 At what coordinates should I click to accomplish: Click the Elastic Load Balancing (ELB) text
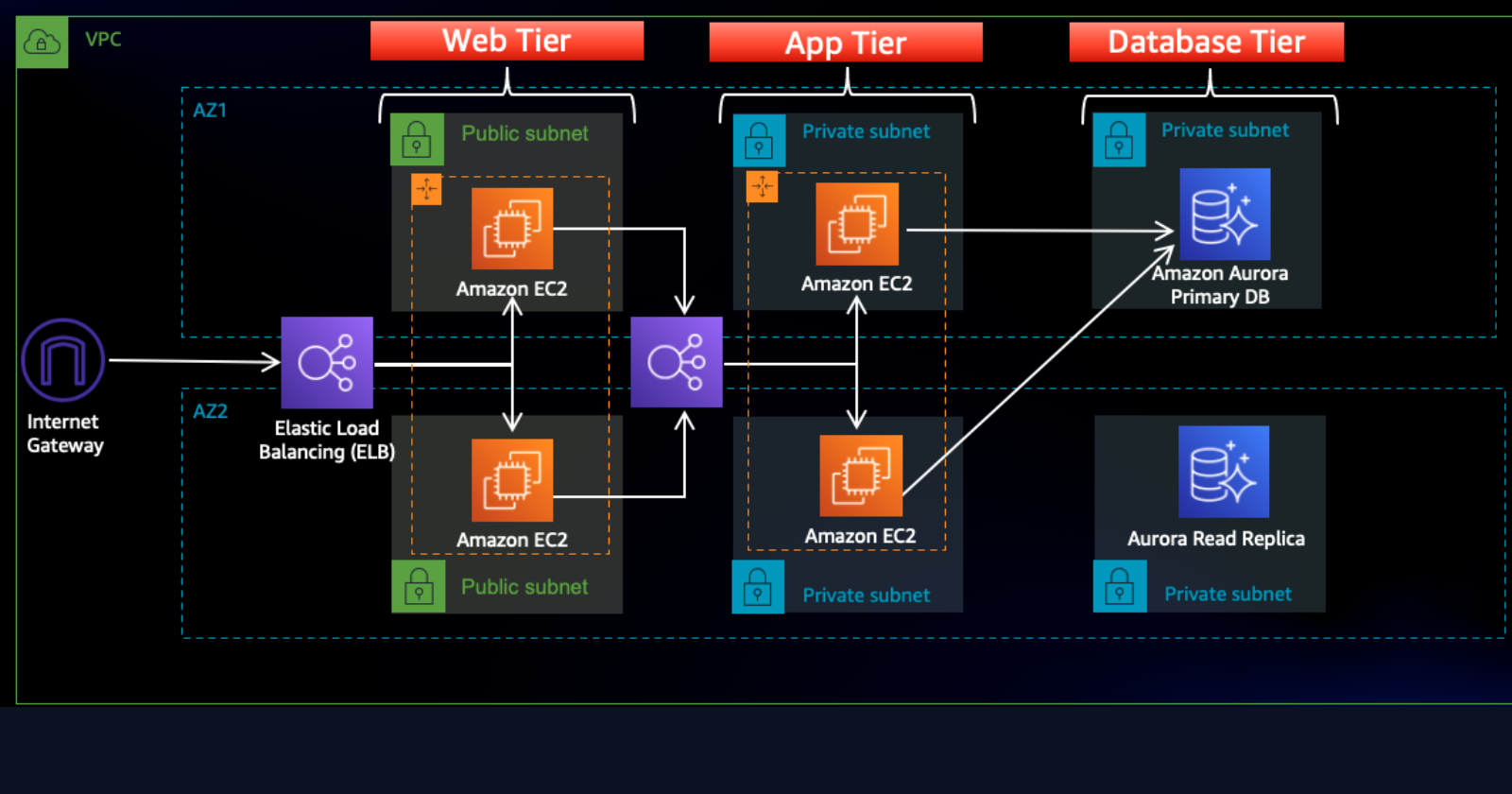pos(327,440)
